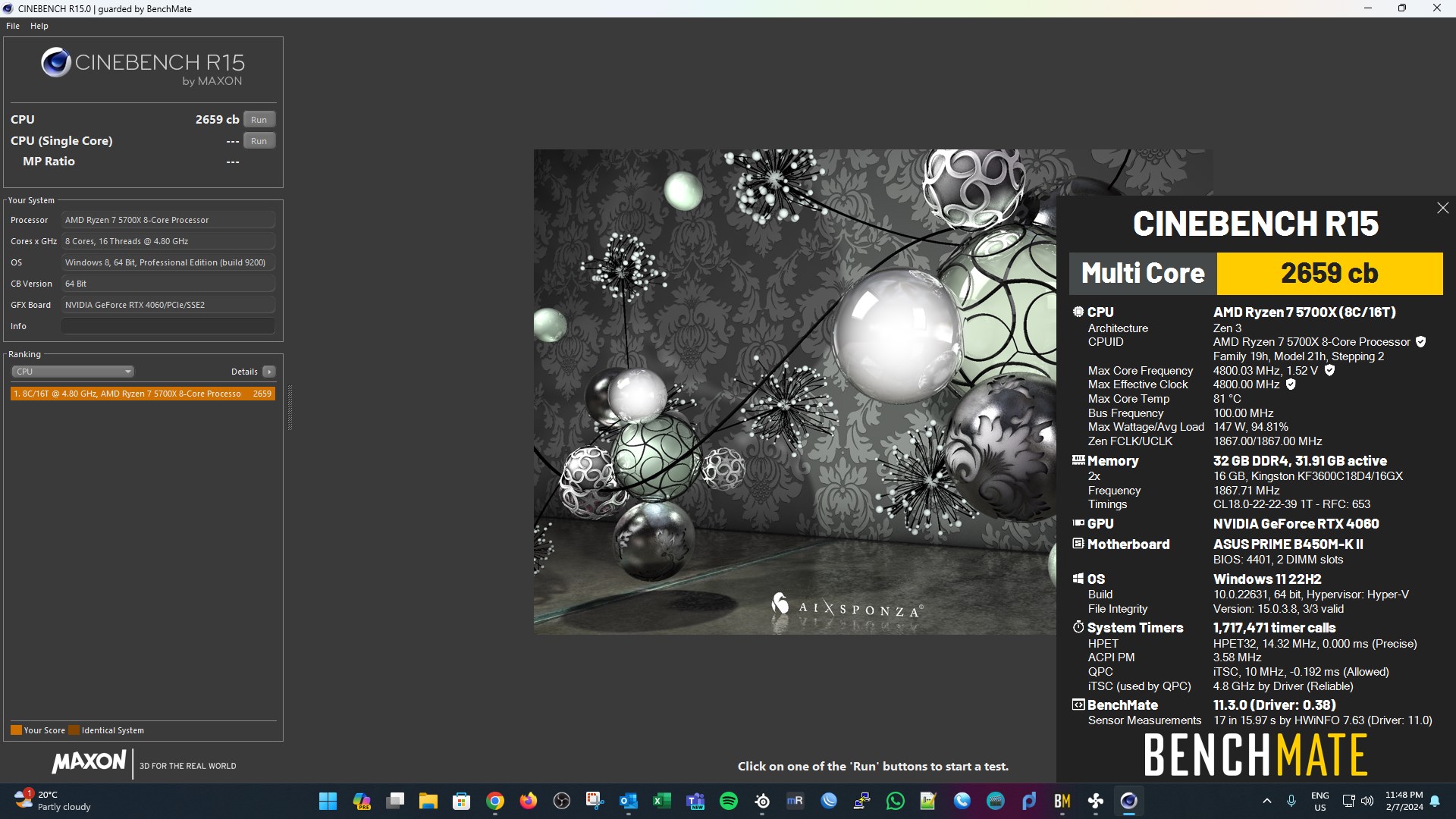The height and width of the screenshot is (819, 1456).
Task: Expand ranking Details arrow button
Action: [268, 372]
